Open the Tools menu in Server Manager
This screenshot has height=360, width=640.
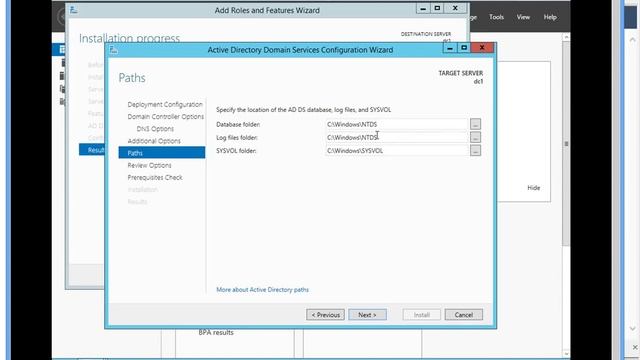(x=496, y=17)
